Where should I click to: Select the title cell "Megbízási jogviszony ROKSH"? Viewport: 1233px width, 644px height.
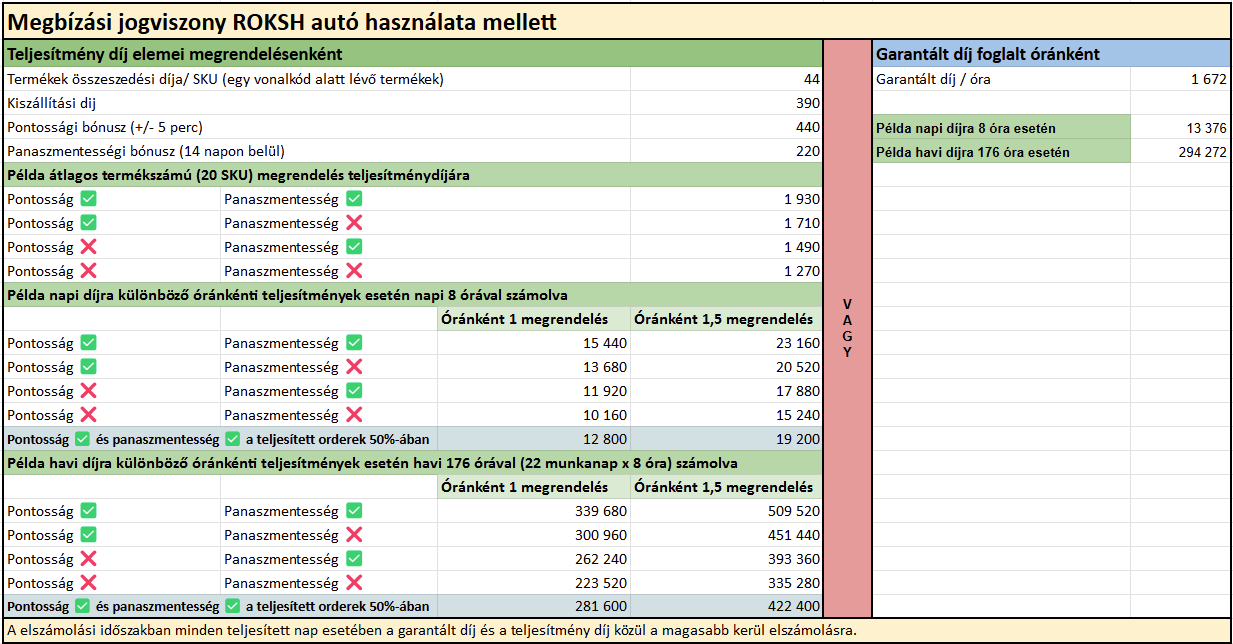click(x=283, y=21)
